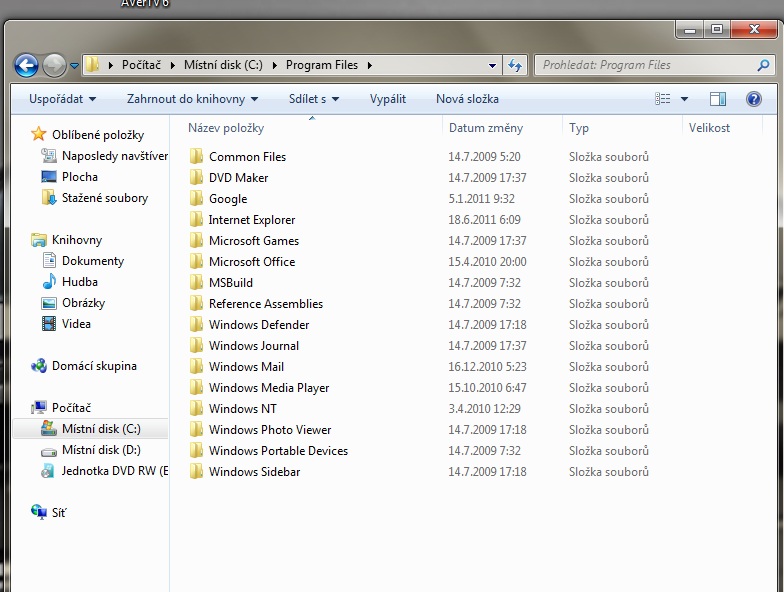The image size is (784, 592).
Task: Open recent pages dropdown next to navigation arrows
Action: click(74, 66)
